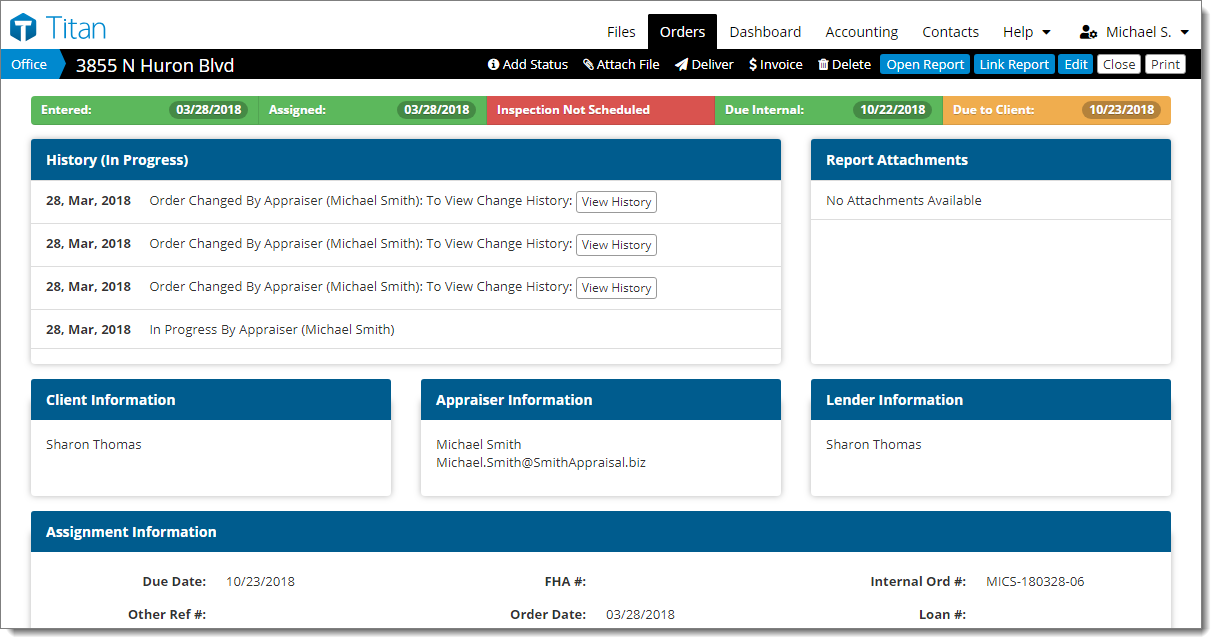Image resolution: width=1215 pixels, height=640 pixels.
Task: Click the Link Report button
Action: (x=1014, y=65)
